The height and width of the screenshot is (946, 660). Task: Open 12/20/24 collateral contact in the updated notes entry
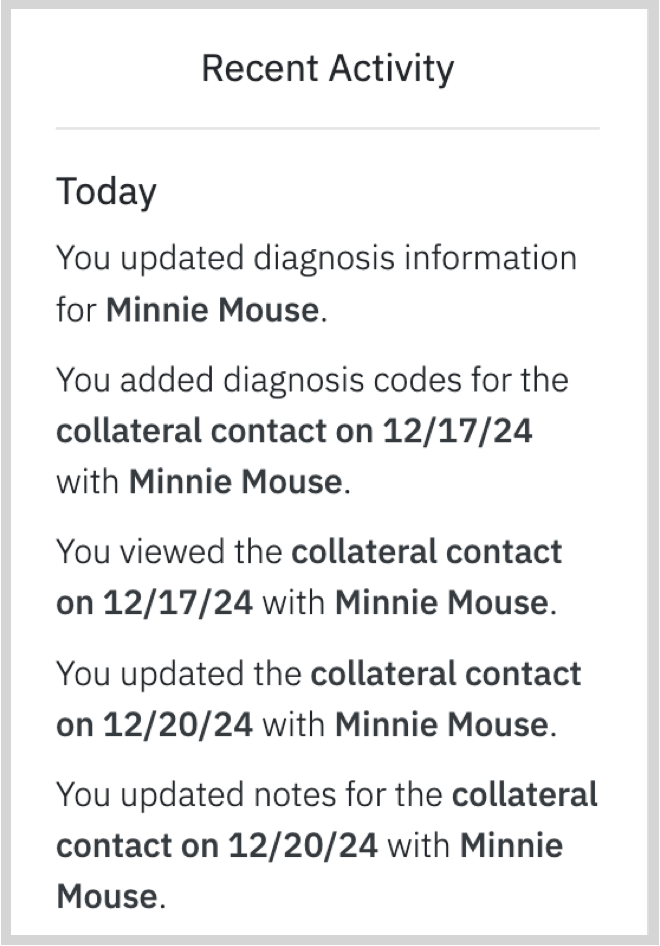point(326,820)
